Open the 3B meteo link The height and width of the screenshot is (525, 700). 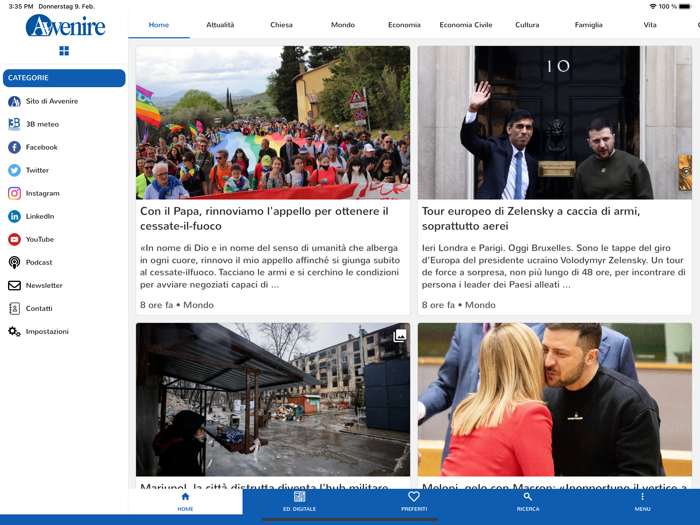click(42, 124)
